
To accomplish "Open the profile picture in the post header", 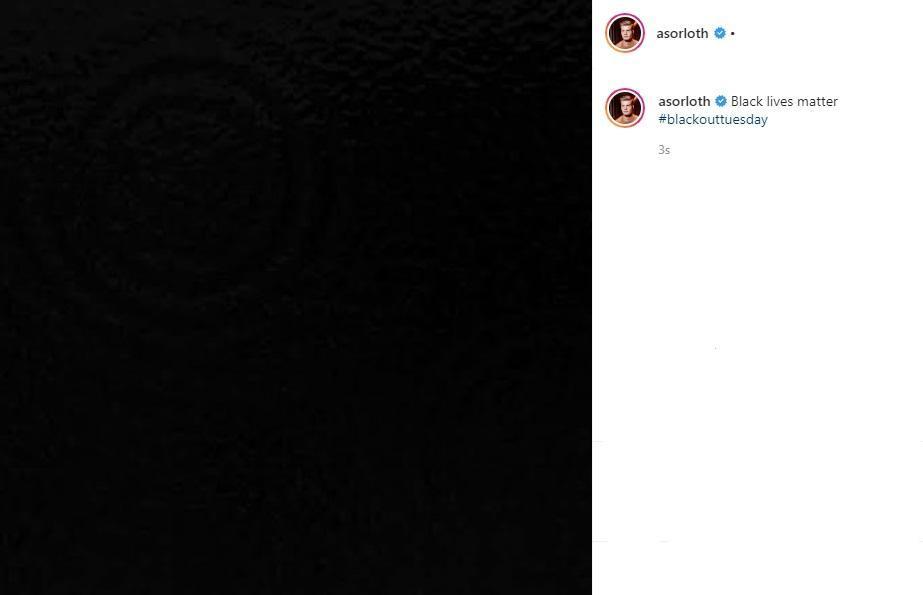I will click(x=625, y=33).
